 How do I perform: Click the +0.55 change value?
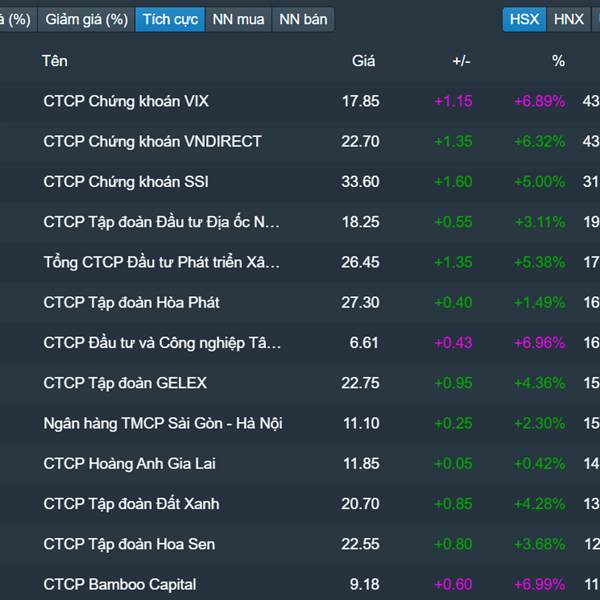click(453, 222)
